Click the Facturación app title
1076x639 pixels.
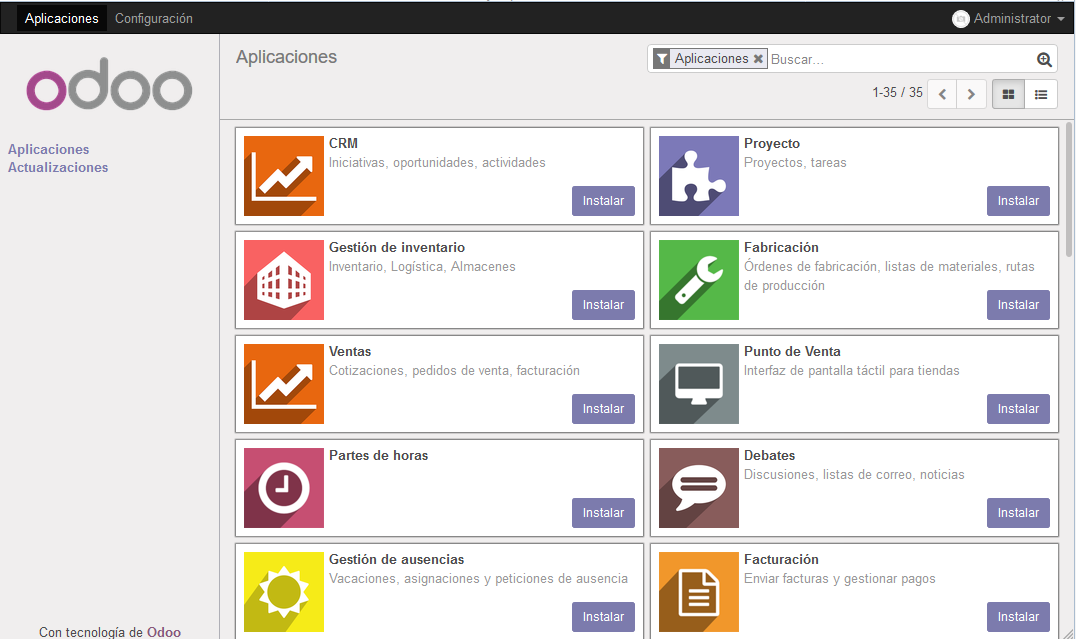(781, 559)
